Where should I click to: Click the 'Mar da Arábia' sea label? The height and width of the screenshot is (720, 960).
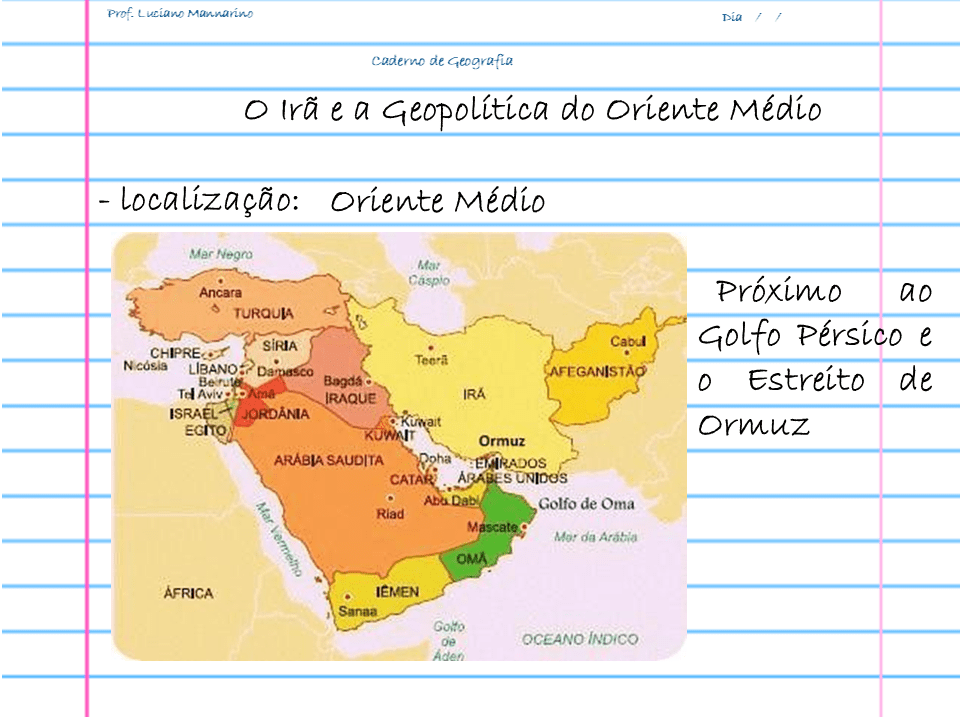click(x=595, y=537)
